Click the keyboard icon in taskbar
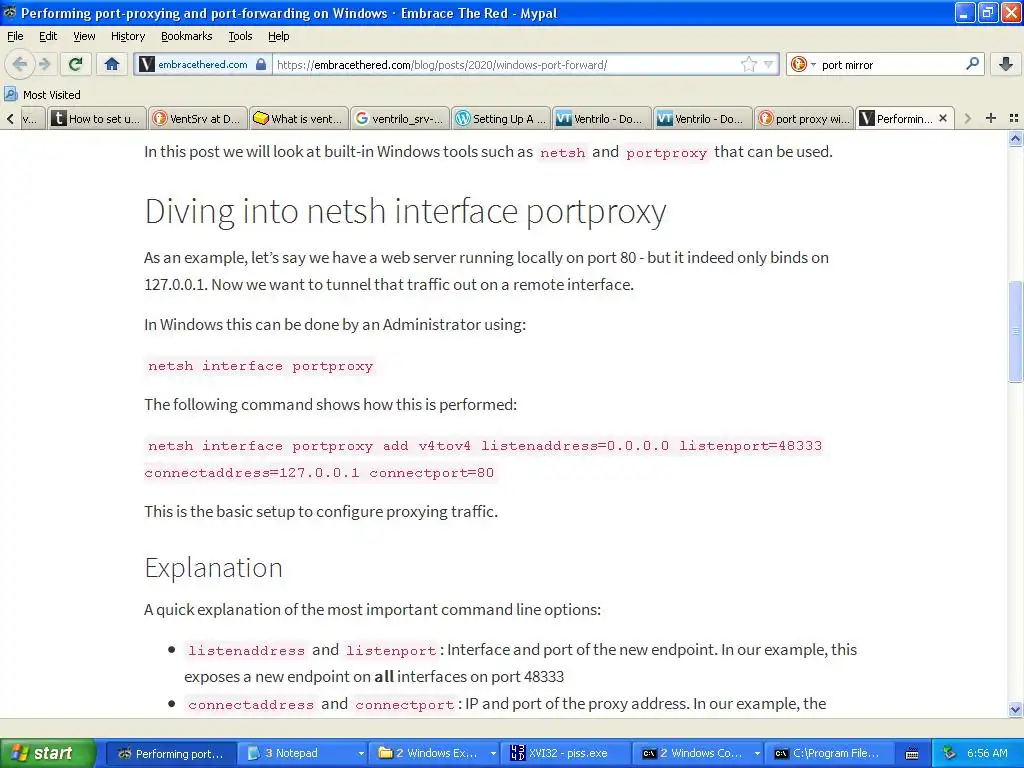 point(912,754)
